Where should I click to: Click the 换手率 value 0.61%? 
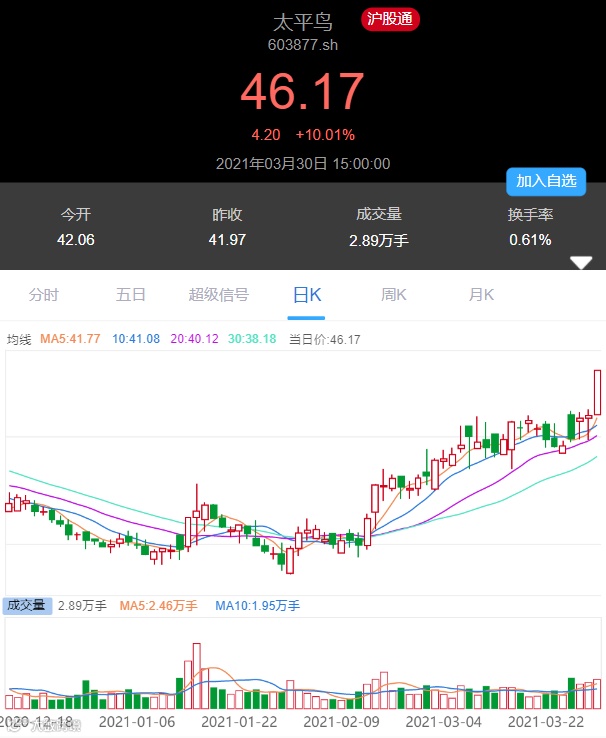click(x=530, y=240)
